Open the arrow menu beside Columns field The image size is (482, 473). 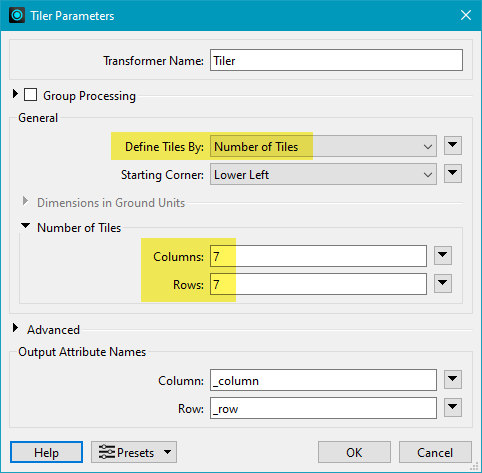point(443,256)
